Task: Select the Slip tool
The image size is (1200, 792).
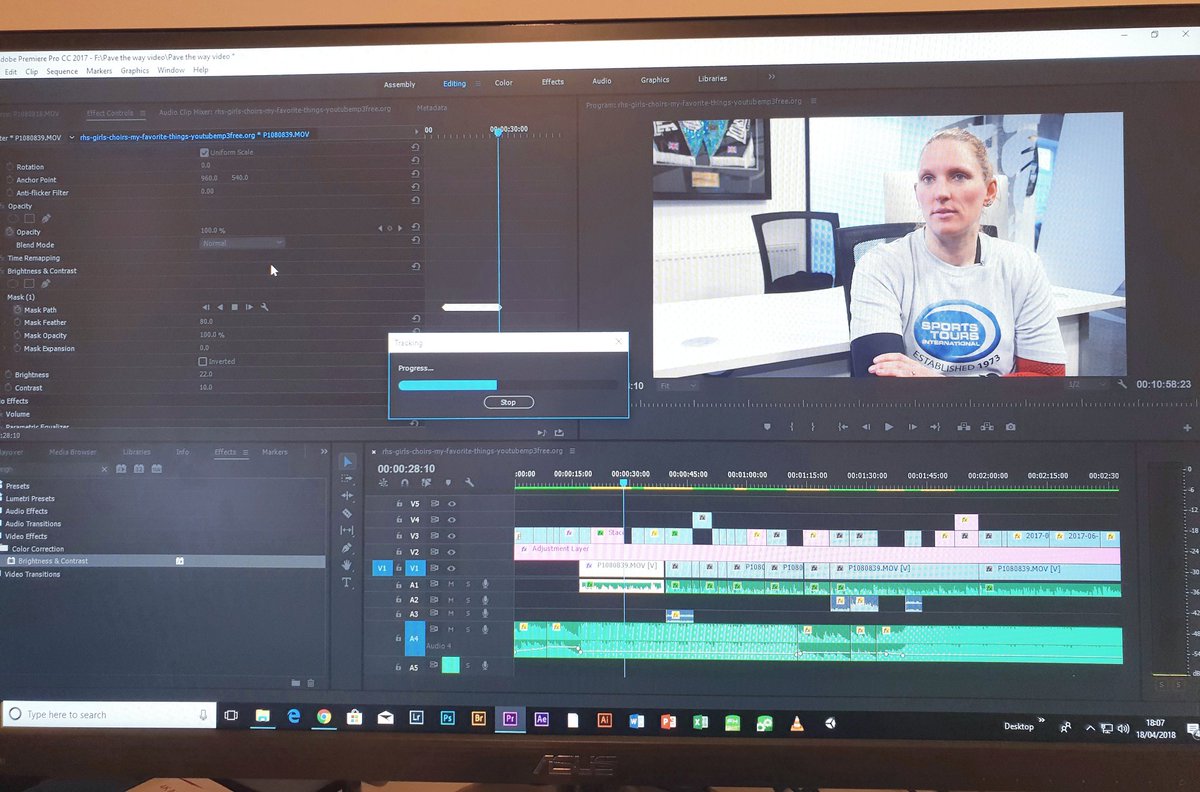Action: 347,530
